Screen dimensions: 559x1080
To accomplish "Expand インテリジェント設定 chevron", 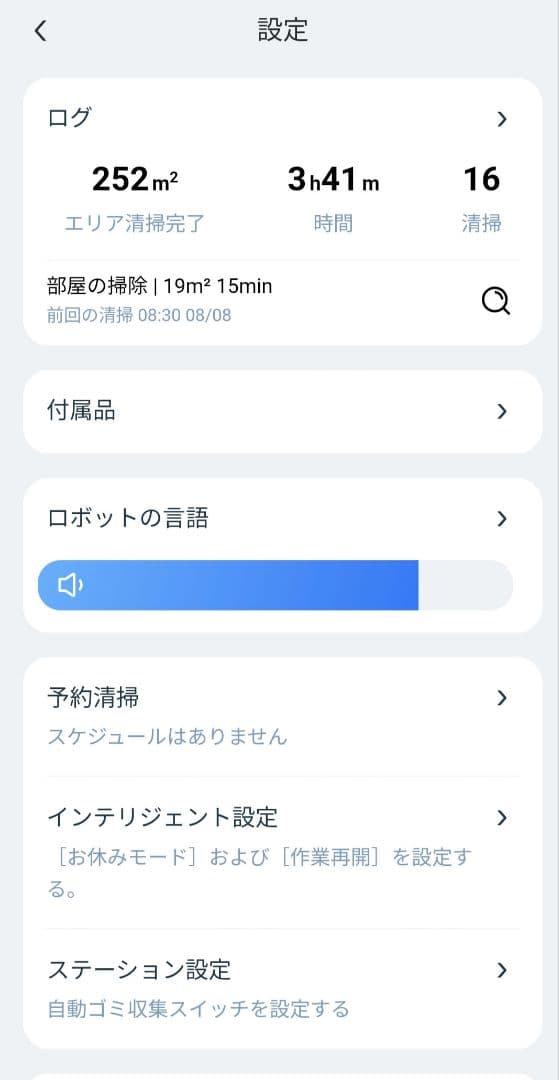I will click(x=502, y=818).
